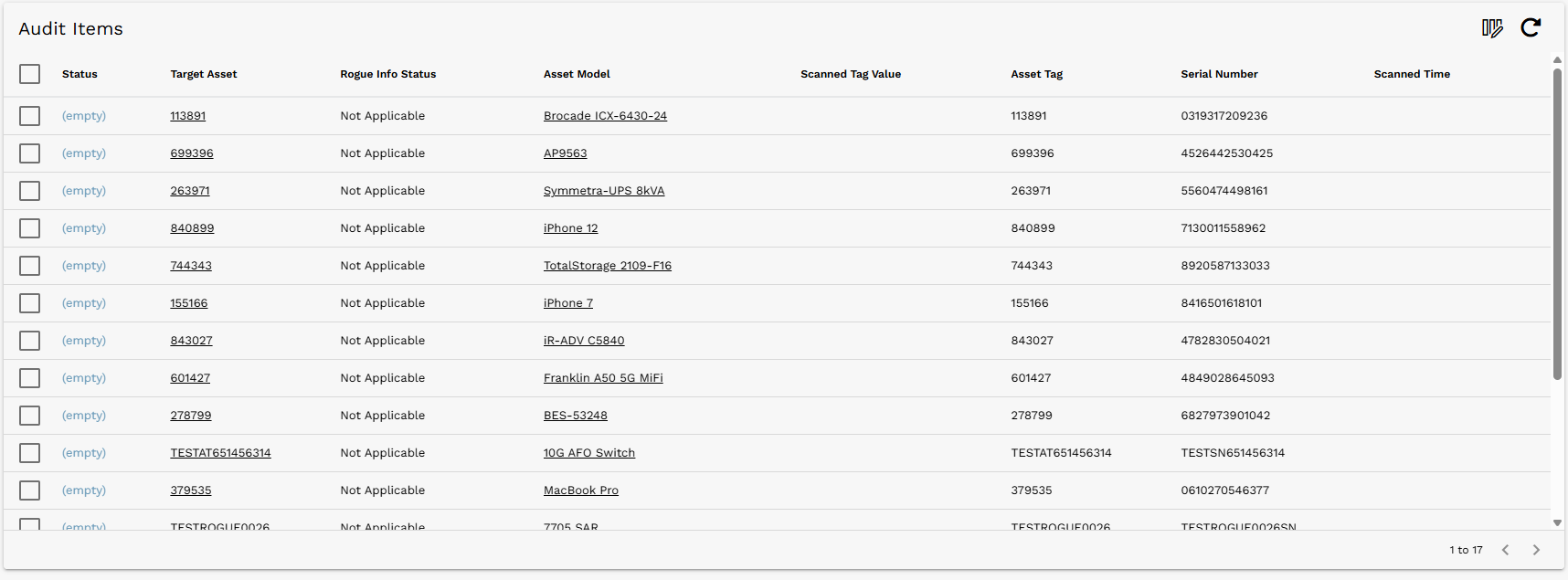The height and width of the screenshot is (580, 1568).
Task: Open target asset 278799 link
Action: coord(191,416)
